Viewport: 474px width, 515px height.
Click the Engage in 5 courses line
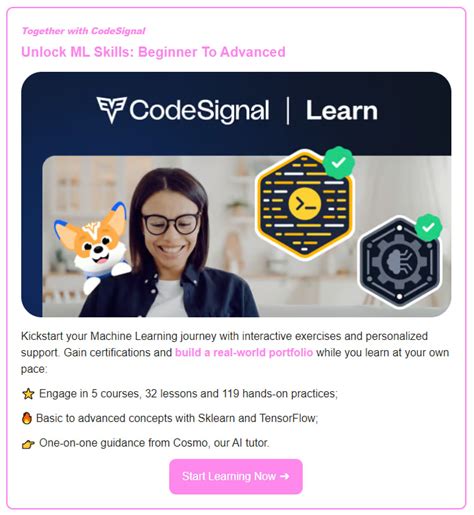(x=188, y=394)
